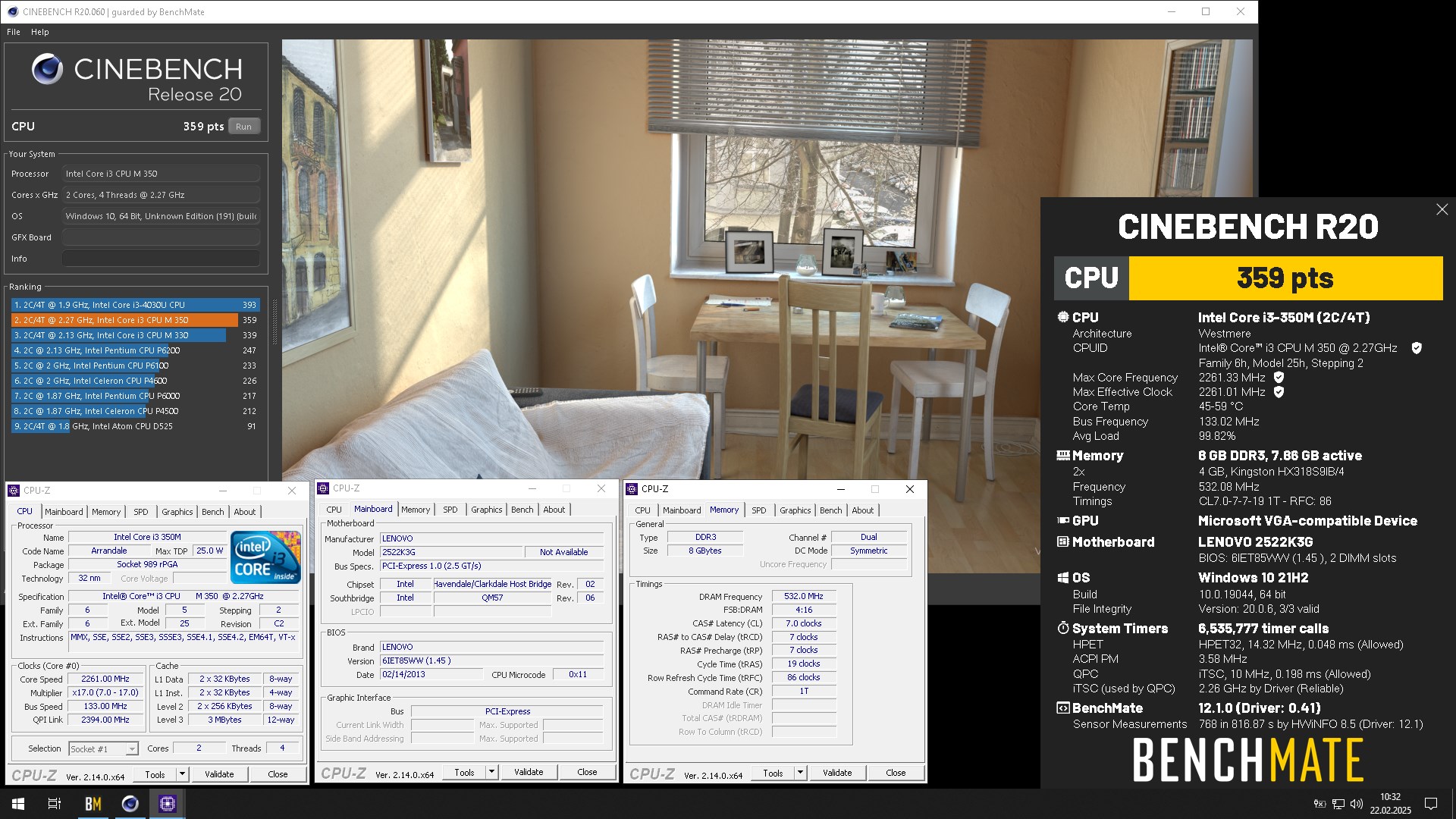The image size is (1456, 819).
Task: Open Task View from the taskbar
Action: tap(55, 804)
